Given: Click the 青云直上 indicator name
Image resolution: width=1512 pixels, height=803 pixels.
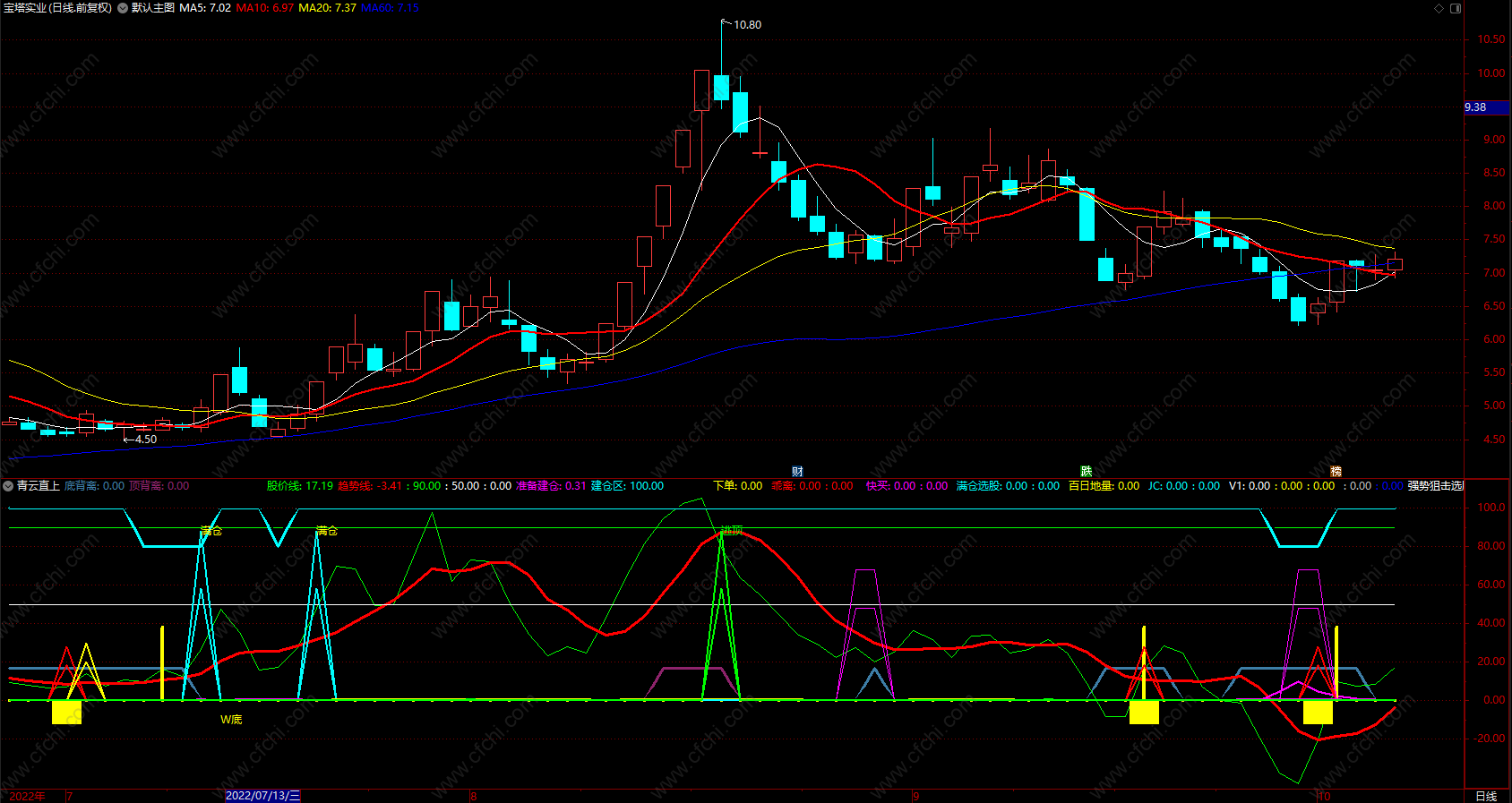Looking at the screenshot, I should click(x=39, y=486).
